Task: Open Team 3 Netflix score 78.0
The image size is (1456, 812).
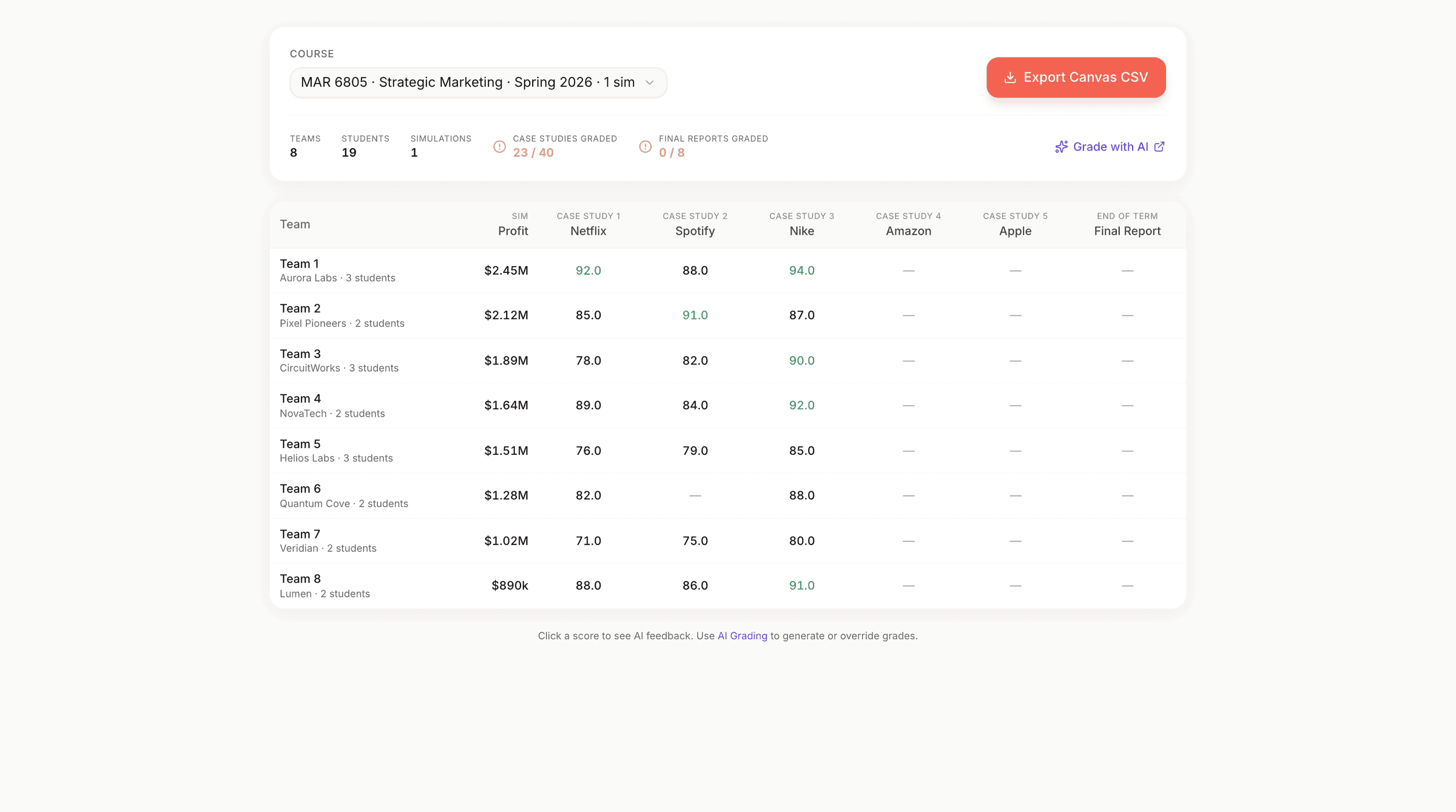Action: pos(588,361)
